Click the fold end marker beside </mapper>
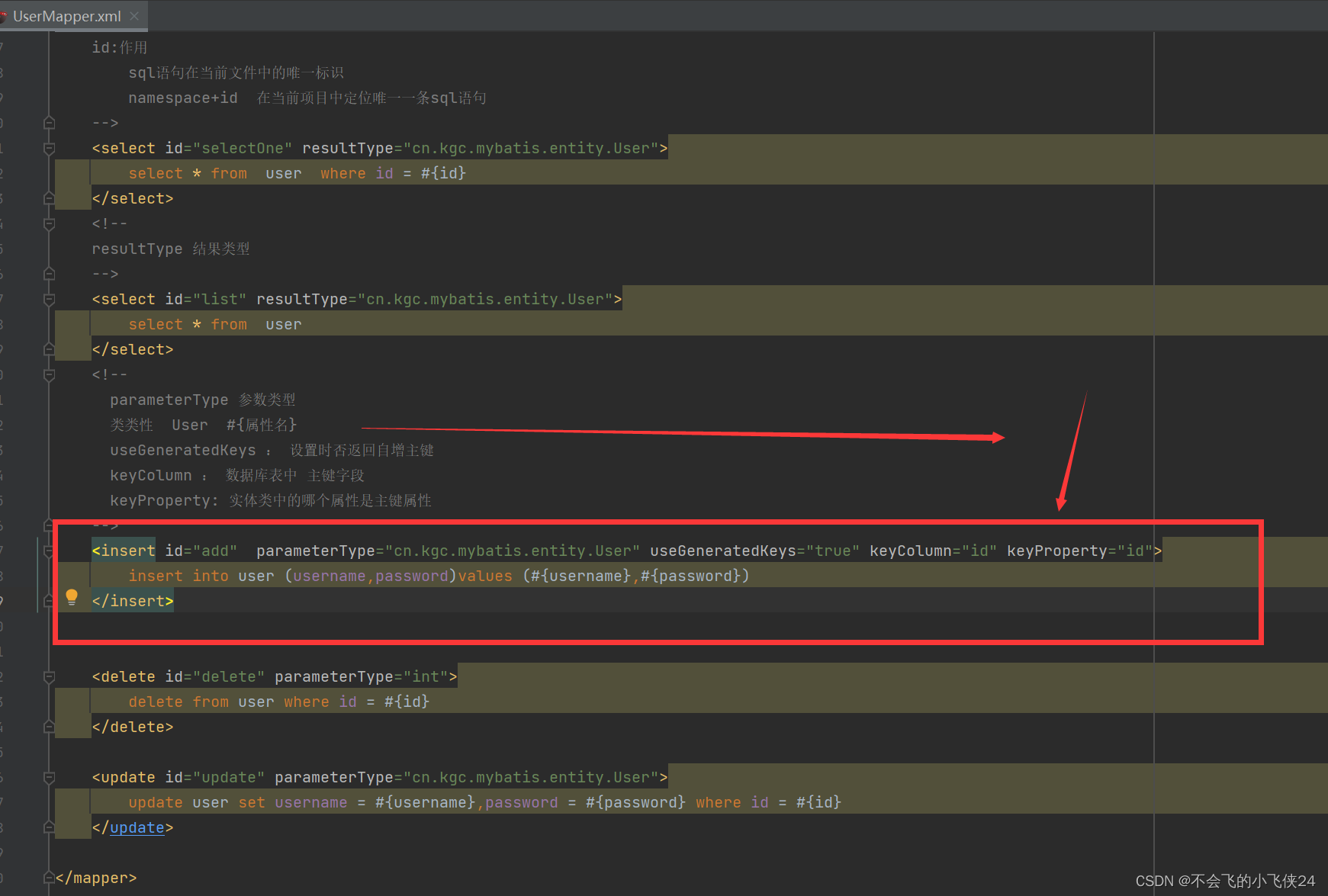 (x=49, y=878)
